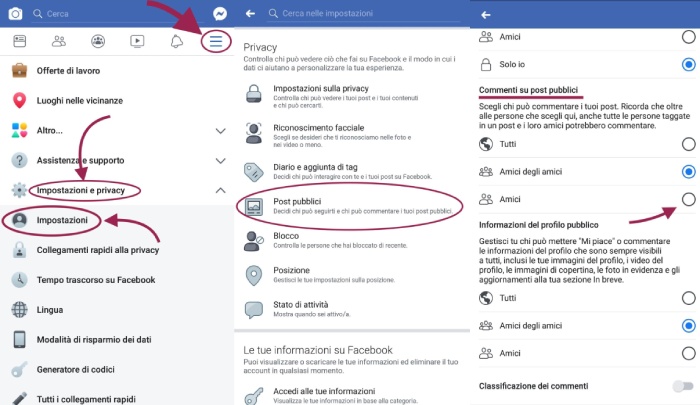
Task: Click the 'Cerca' search field
Action: tap(118, 14)
